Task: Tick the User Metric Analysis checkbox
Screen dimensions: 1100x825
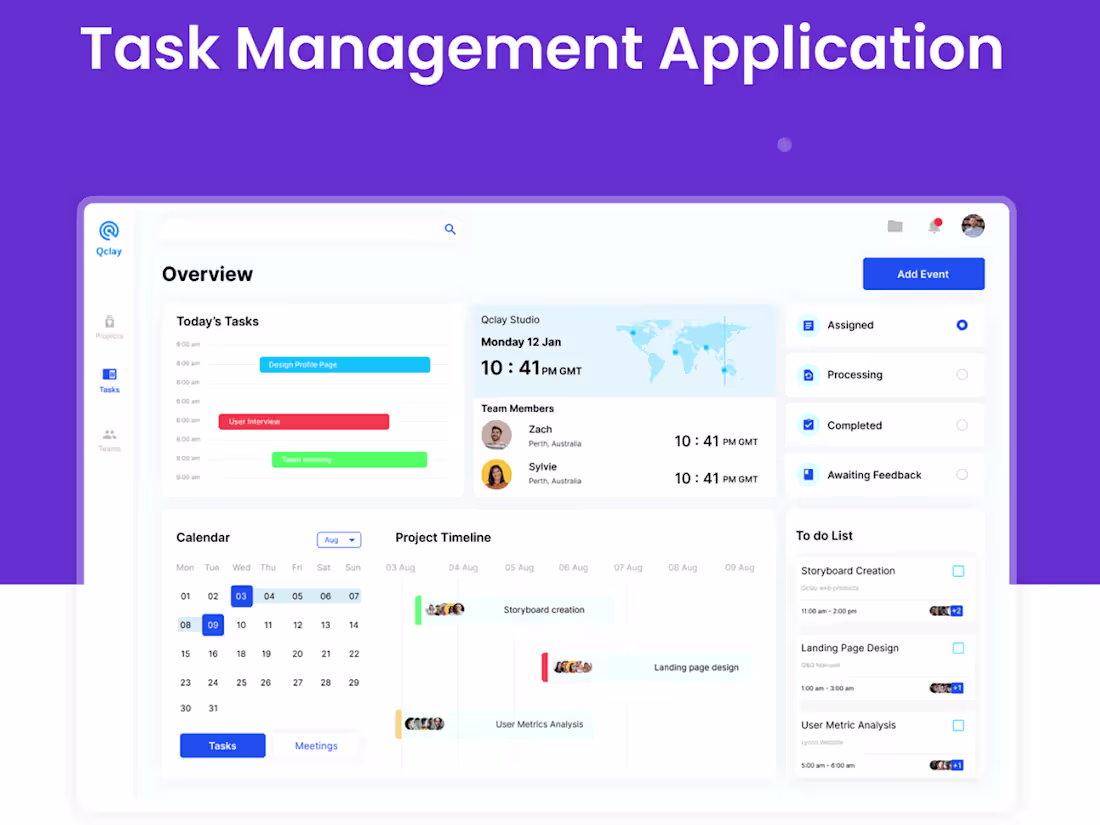Action: point(958,724)
